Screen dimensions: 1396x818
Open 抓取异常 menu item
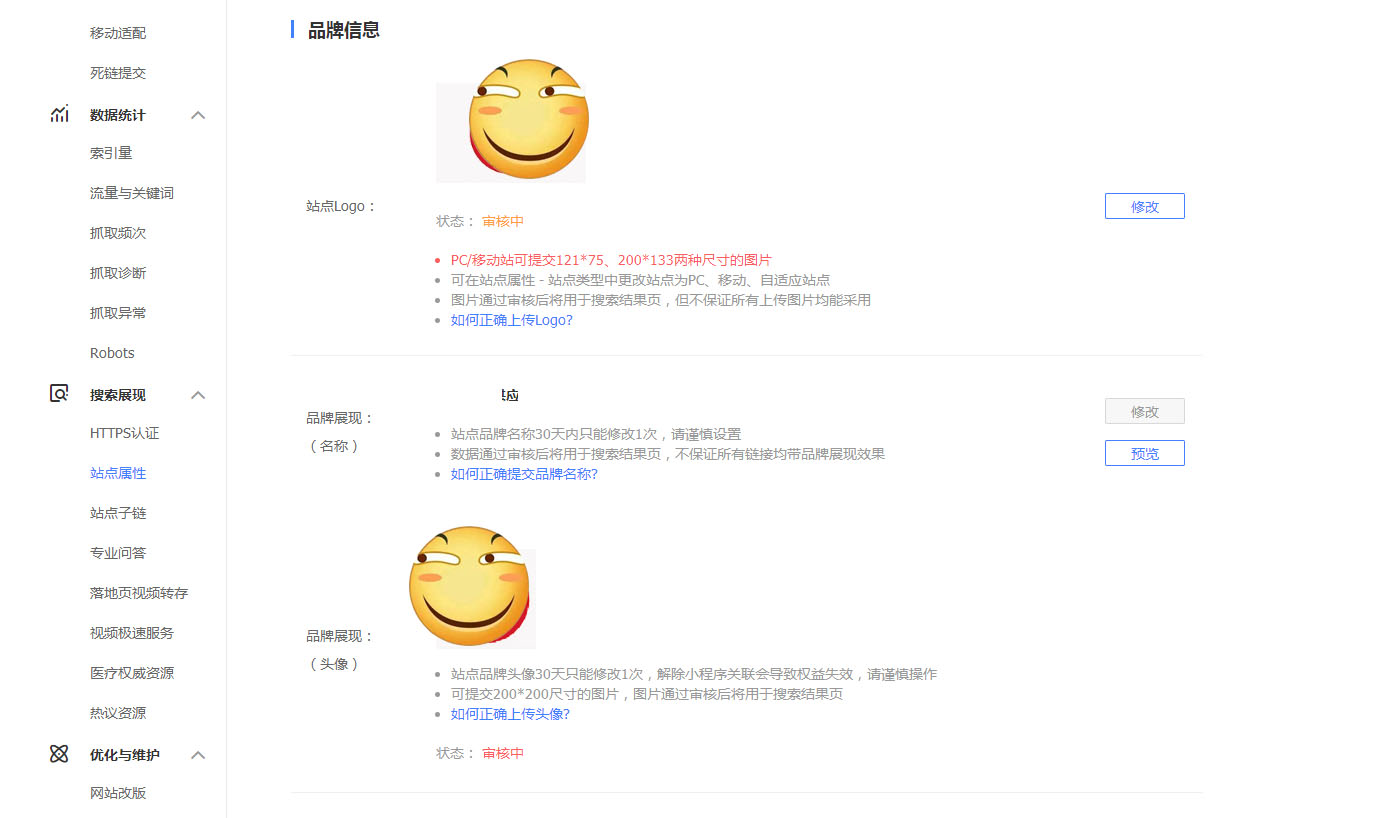118,313
